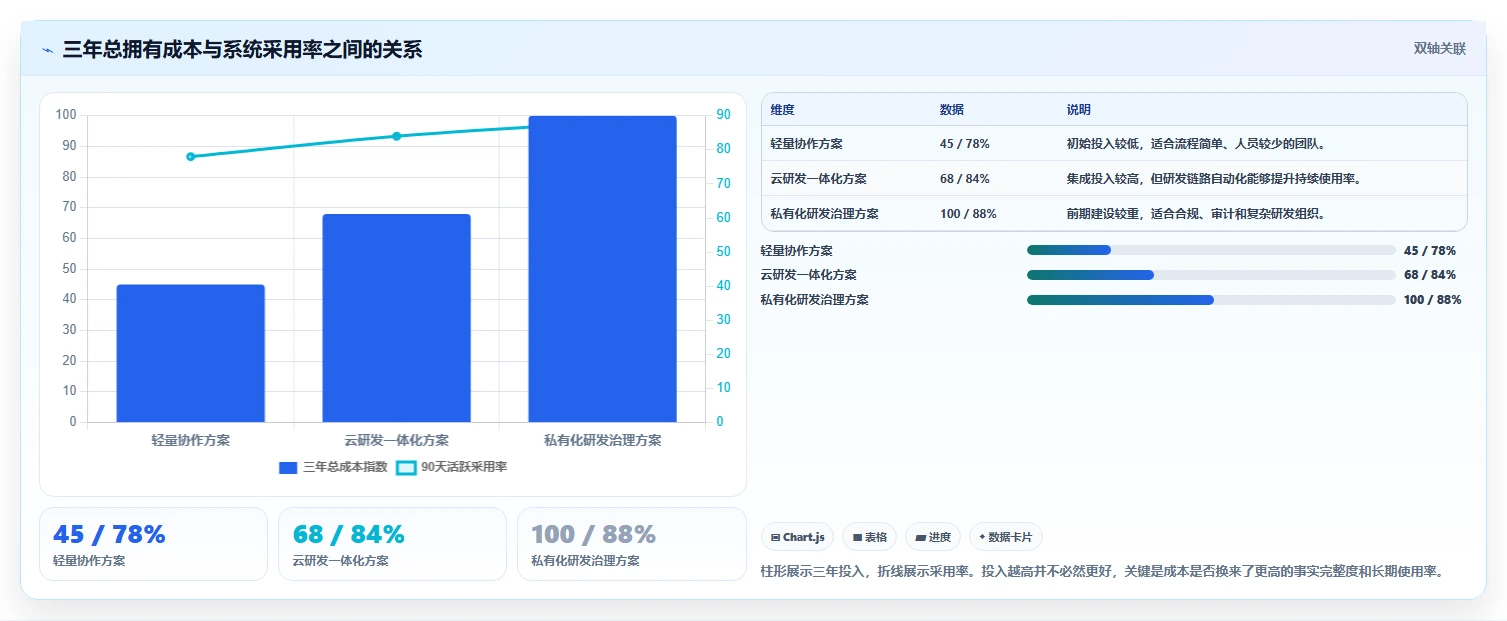Click the line point at 84 for 云研发一体化方案
Image resolution: width=1507 pixels, height=621 pixels.
pyautogui.click(x=396, y=136)
